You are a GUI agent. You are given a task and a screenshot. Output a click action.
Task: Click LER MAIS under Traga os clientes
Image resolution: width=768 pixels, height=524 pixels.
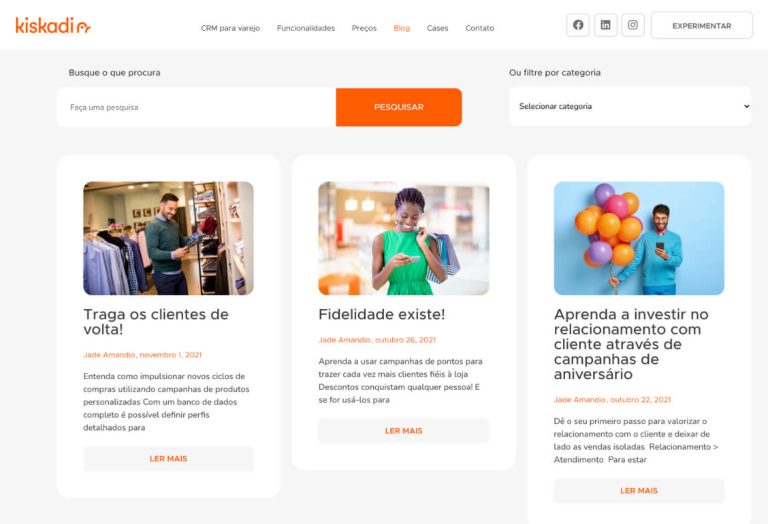tap(168, 459)
